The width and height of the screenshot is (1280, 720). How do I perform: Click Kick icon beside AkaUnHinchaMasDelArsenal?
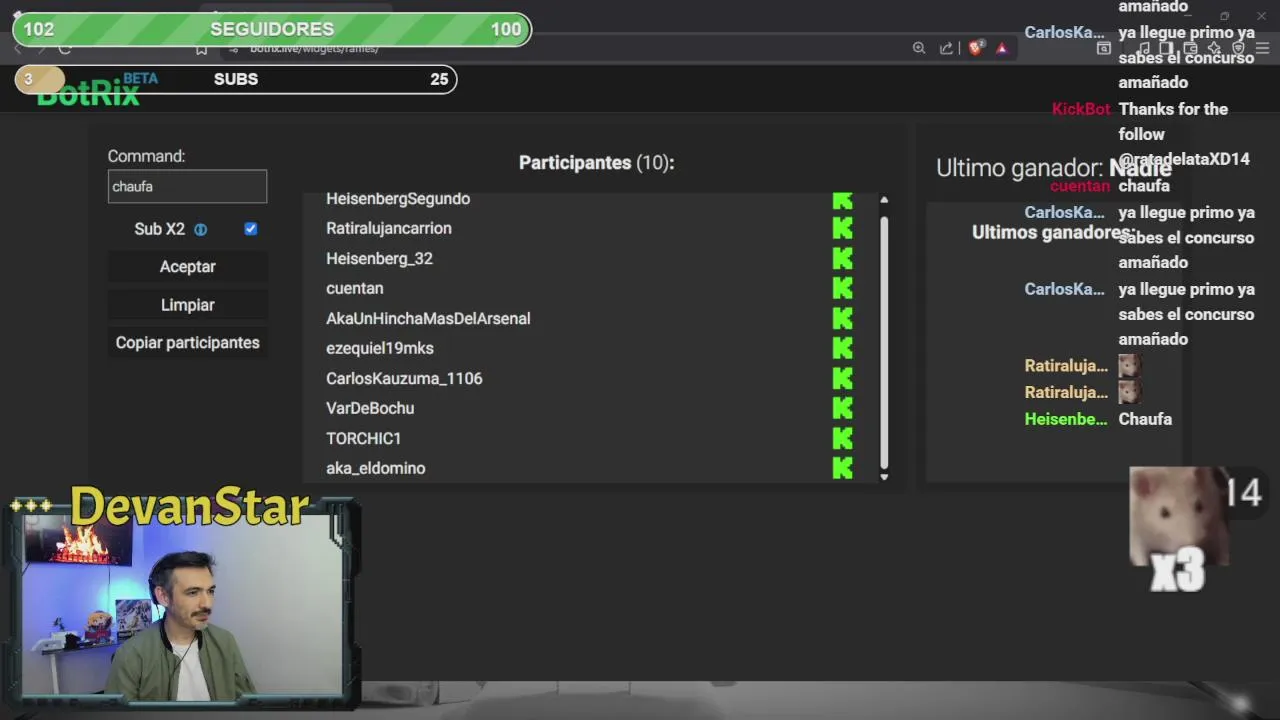pos(843,318)
